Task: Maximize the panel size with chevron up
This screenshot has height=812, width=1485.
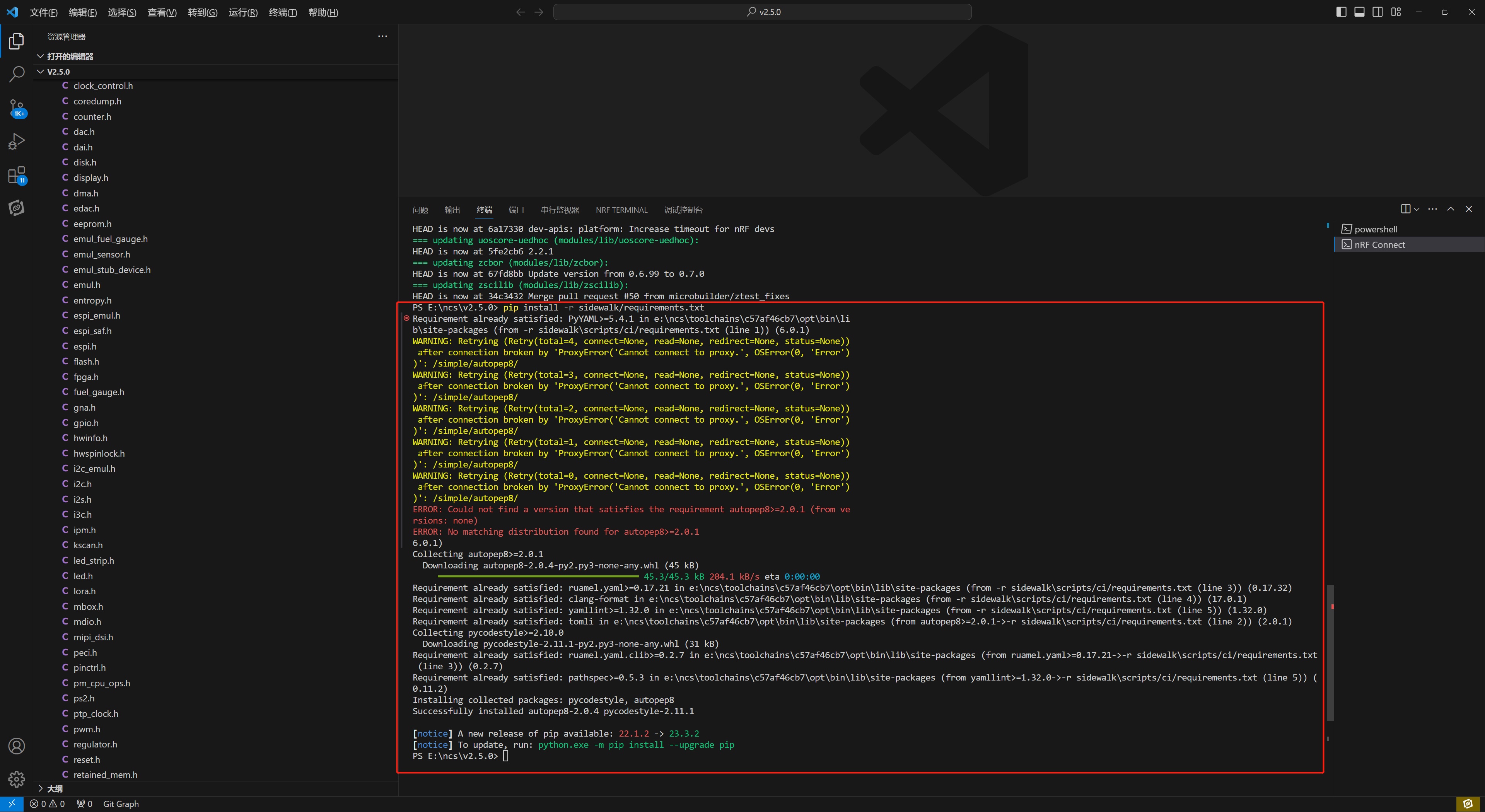Action: [x=1451, y=209]
